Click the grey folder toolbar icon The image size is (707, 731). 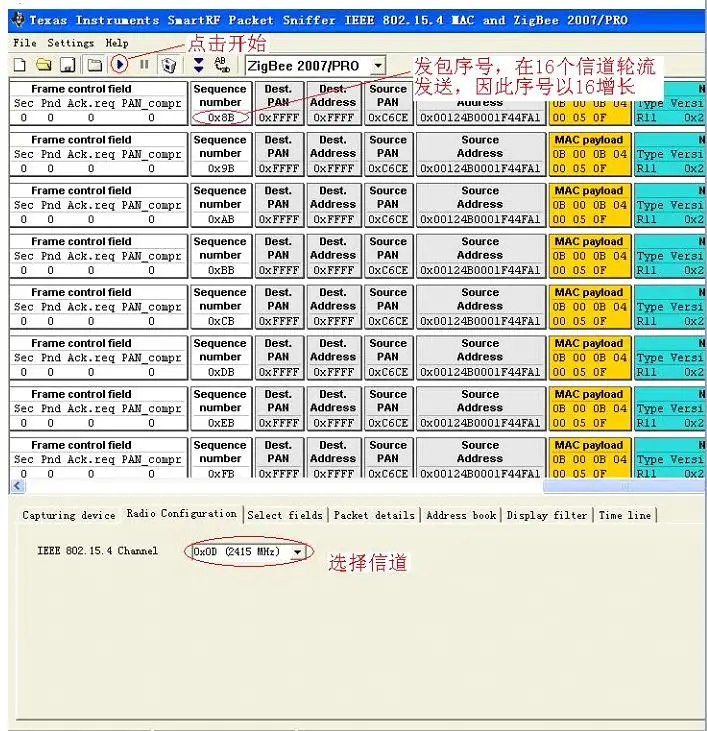coord(95,65)
